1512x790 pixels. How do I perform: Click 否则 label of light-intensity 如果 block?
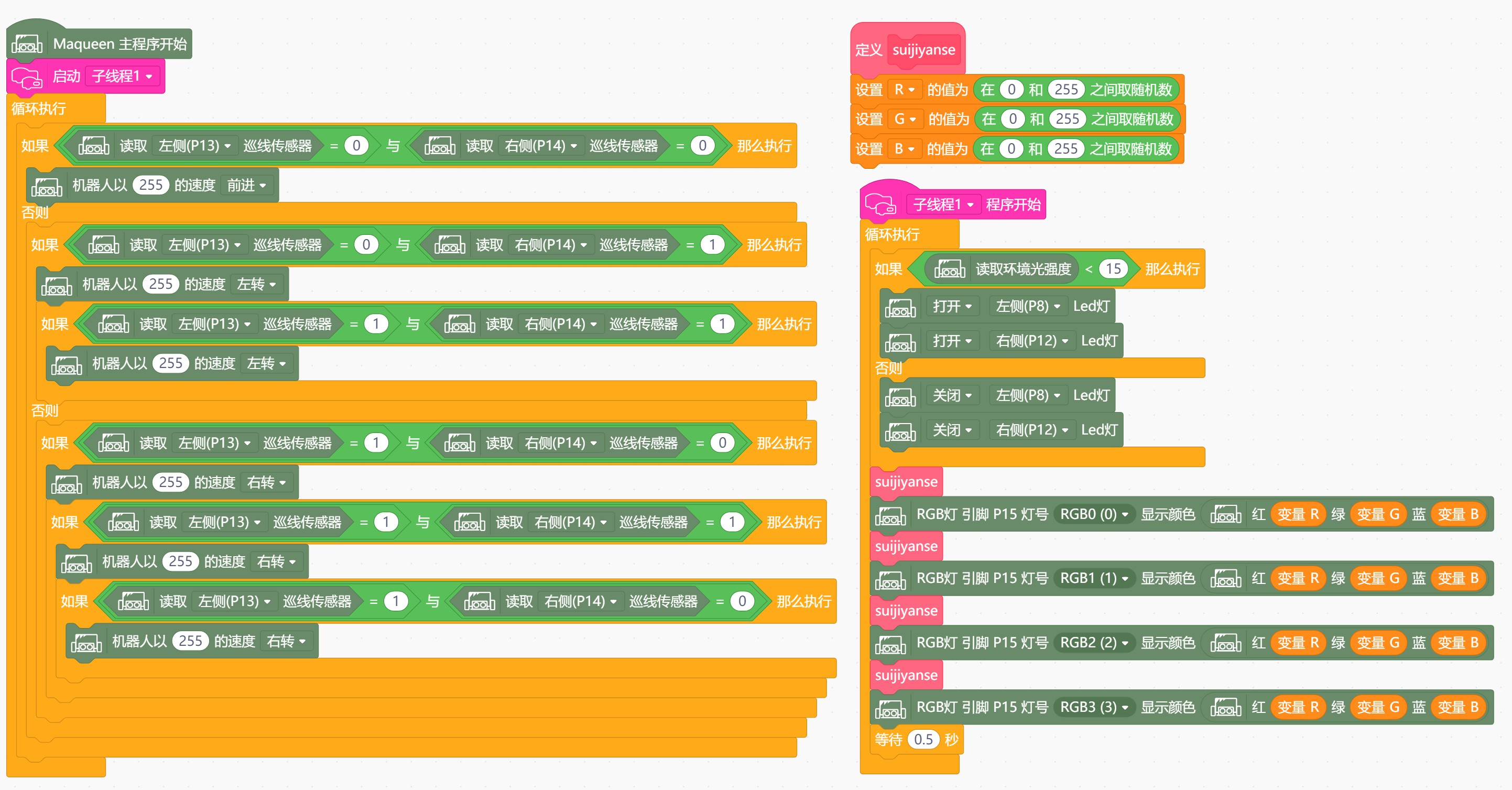coord(888,368)
